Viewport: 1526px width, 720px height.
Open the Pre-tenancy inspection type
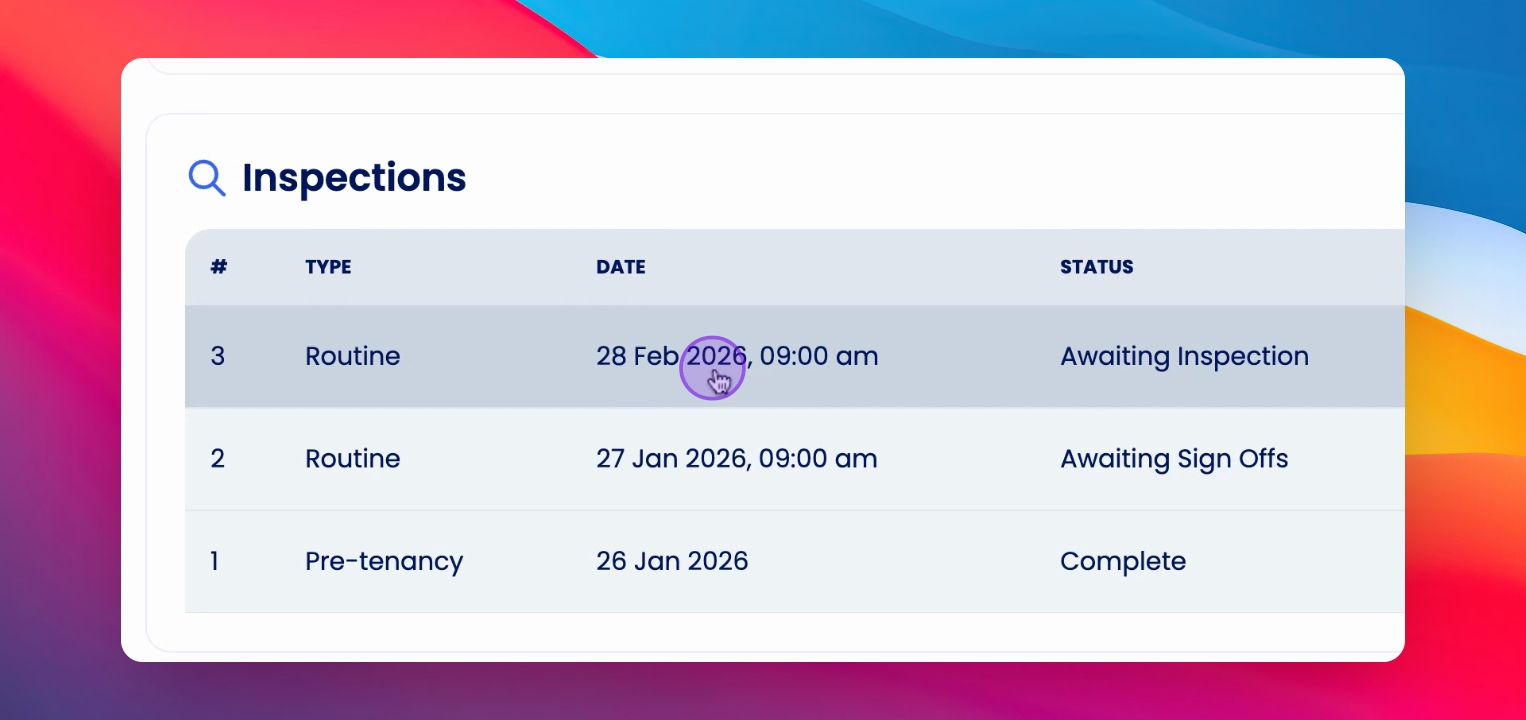[384, 561]
